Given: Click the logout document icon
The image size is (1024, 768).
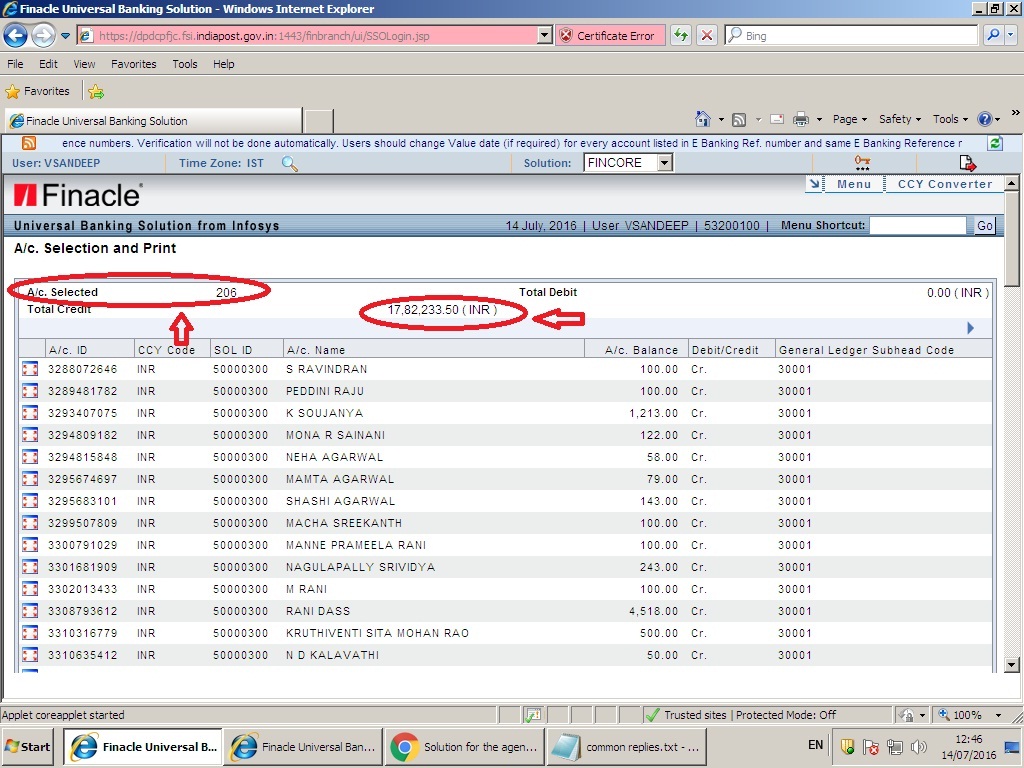Looking at the screenshot, I should pos(967,163).
